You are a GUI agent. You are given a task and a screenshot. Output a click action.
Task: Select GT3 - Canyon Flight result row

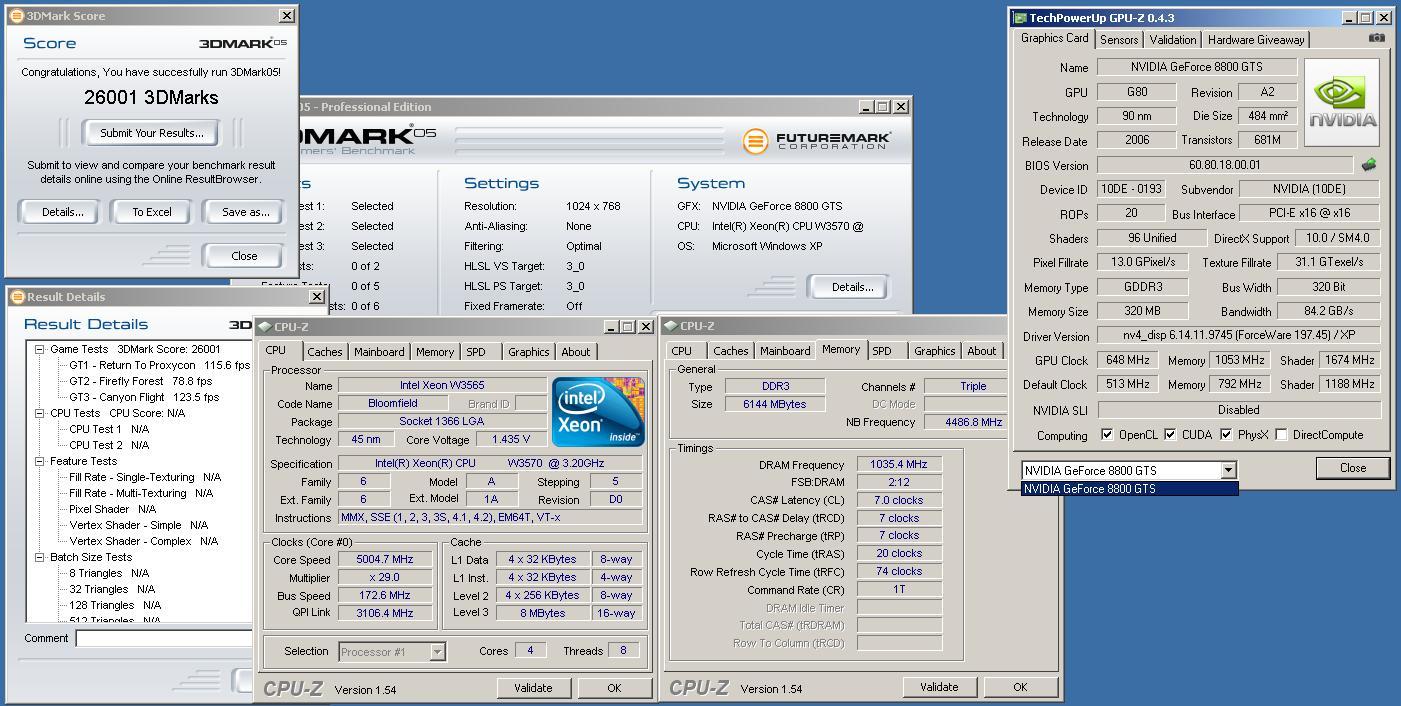[x=143, y=397]
